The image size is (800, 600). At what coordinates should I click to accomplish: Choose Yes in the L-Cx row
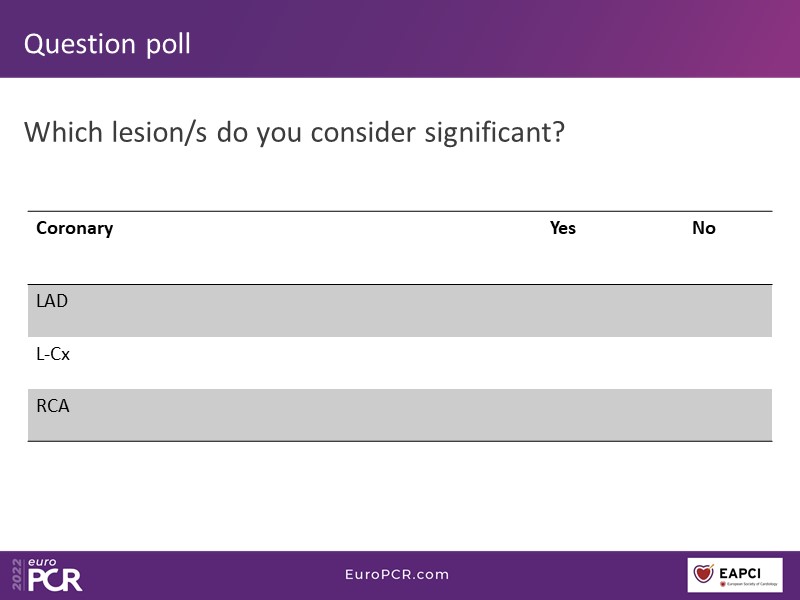pos(563,362)
